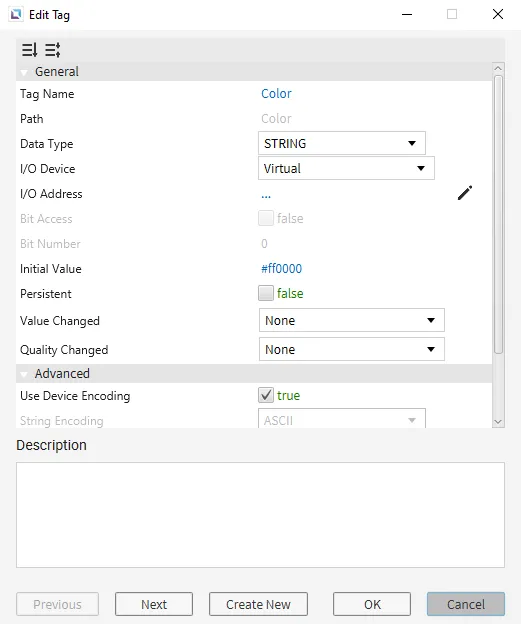Click the scrollbar up arrow
This screenshot has height=624, width=521.
498,68
